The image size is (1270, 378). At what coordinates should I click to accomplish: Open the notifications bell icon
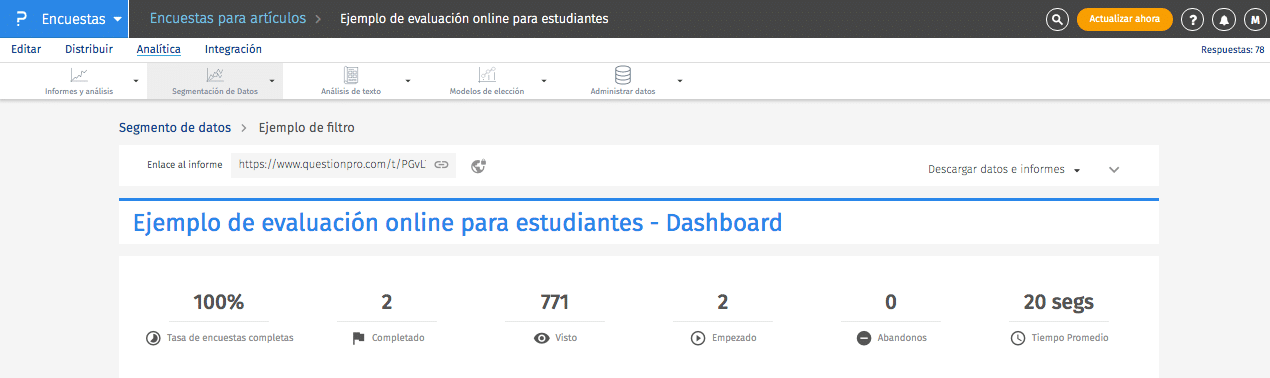(x=1223, y=19)
